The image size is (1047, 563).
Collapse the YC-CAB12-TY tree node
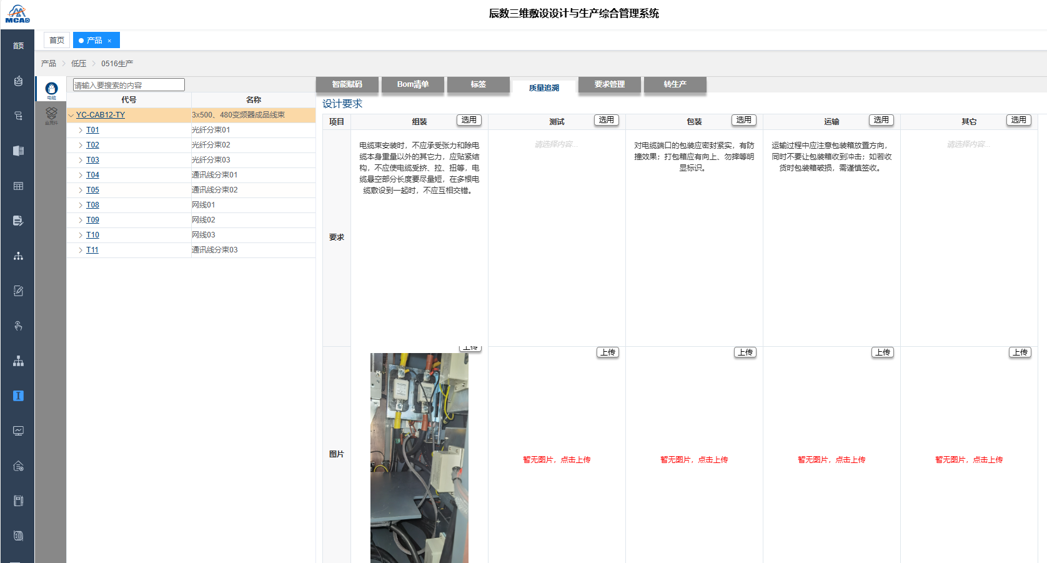(x=71, y=115)
